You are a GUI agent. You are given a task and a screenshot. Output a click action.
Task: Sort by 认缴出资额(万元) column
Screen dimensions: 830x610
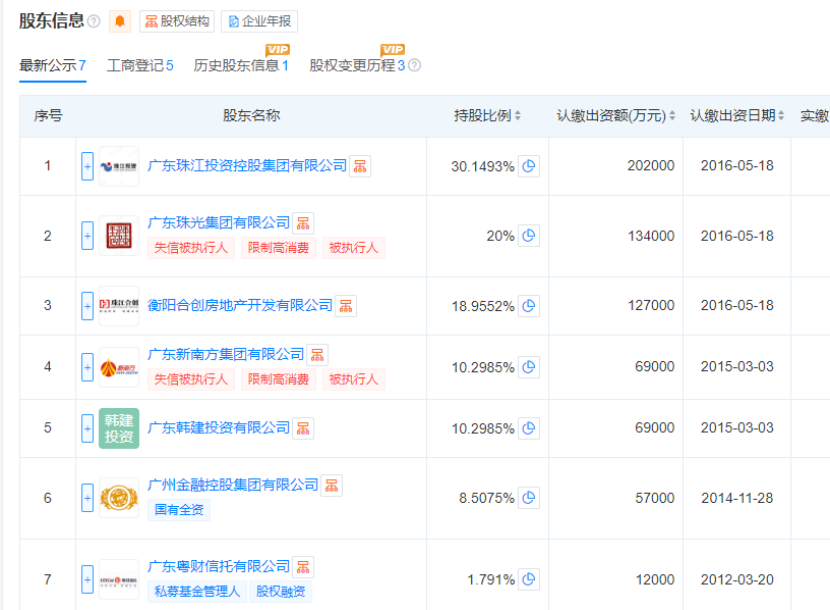(616, 116)
